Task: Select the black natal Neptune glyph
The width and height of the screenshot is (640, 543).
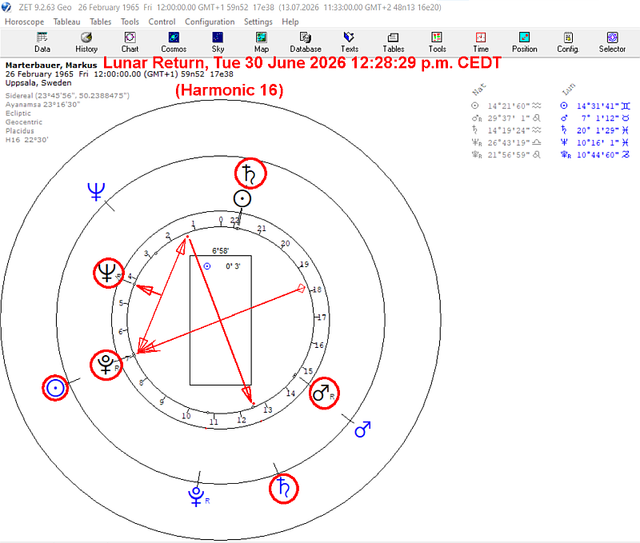Action: tap(108, 273)
